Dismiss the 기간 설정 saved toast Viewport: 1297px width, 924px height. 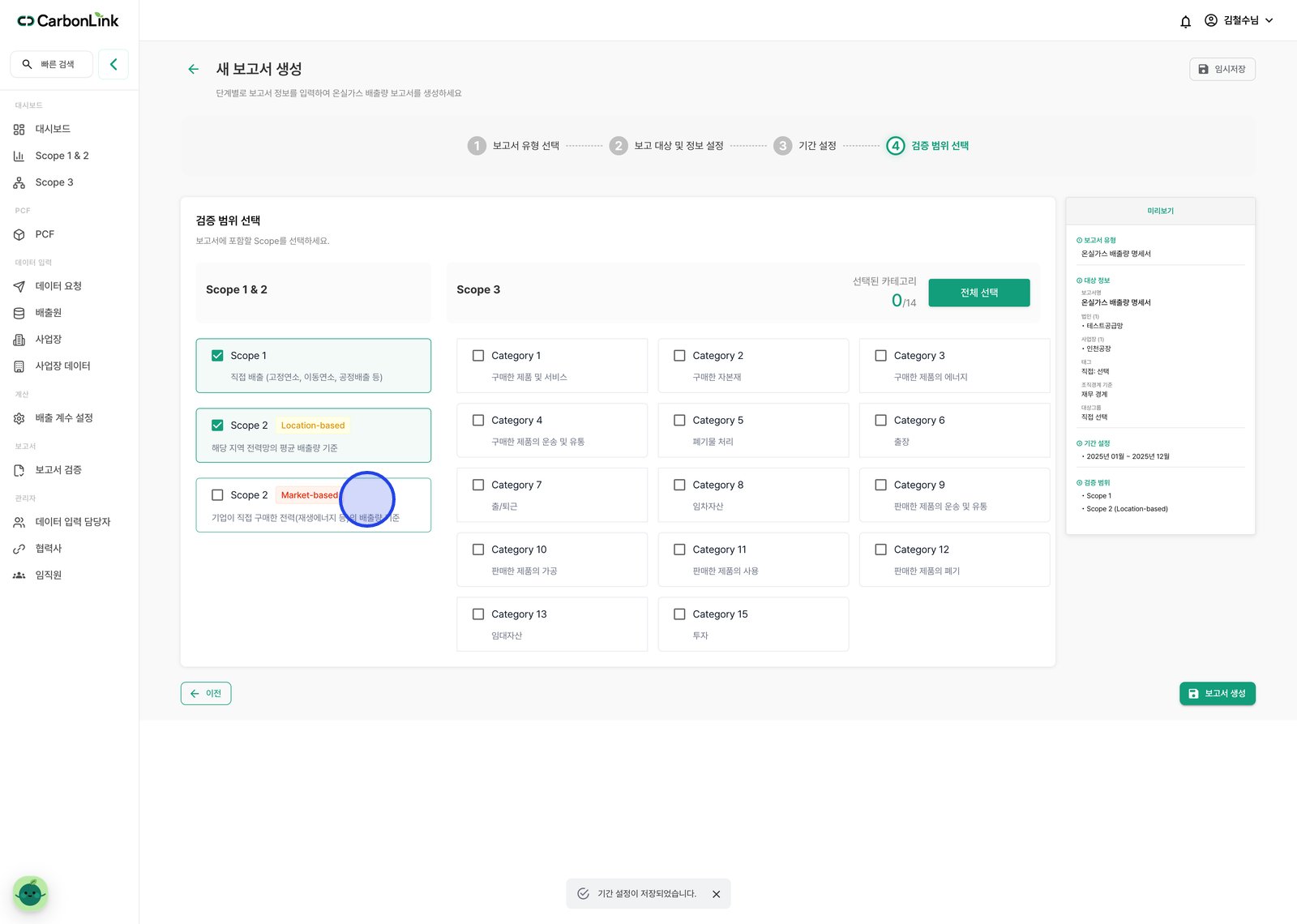[716, 894]
